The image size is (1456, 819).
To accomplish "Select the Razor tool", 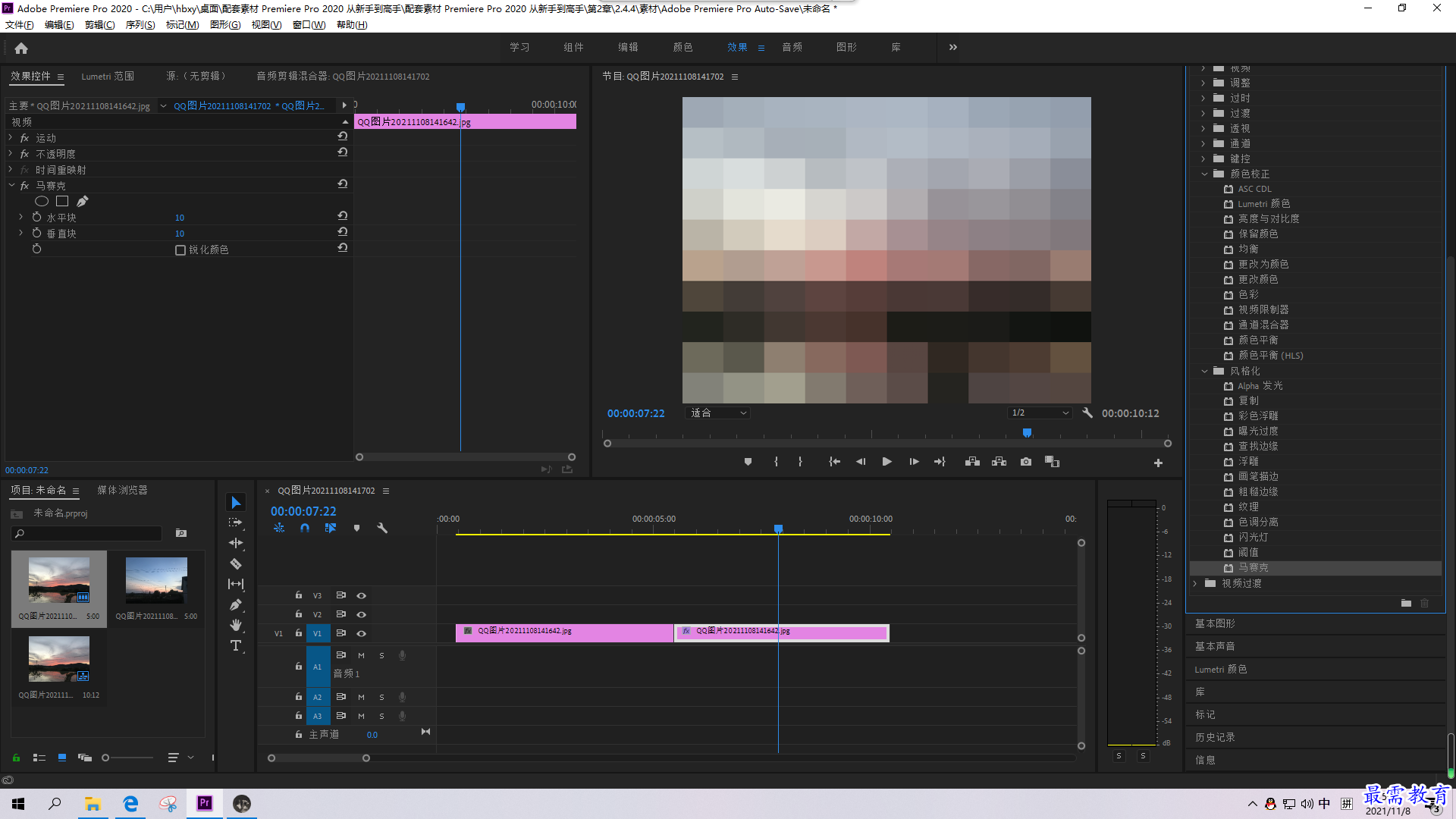I will 236,563.
